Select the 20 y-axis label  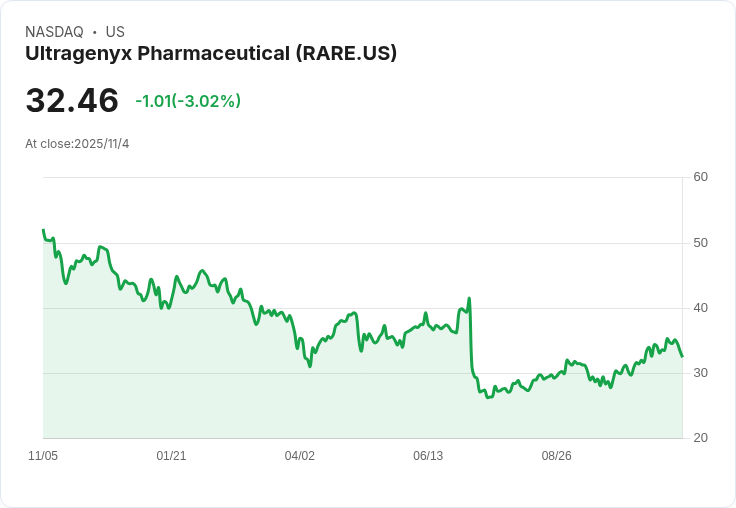pos(700,438)
